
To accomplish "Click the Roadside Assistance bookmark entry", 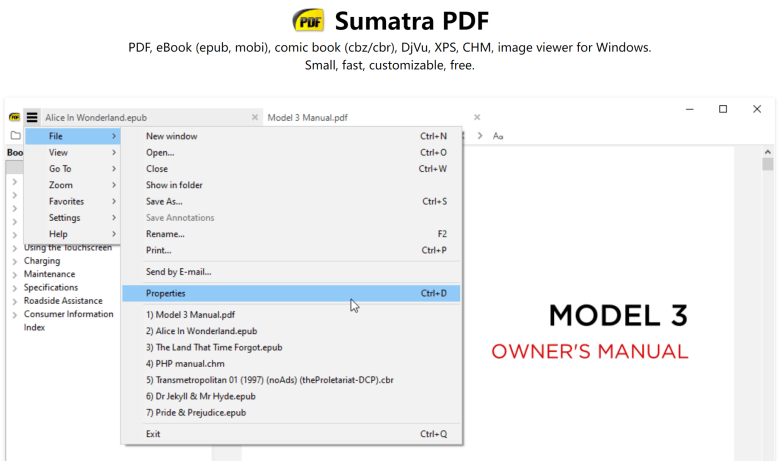I will tap(63, 301).
